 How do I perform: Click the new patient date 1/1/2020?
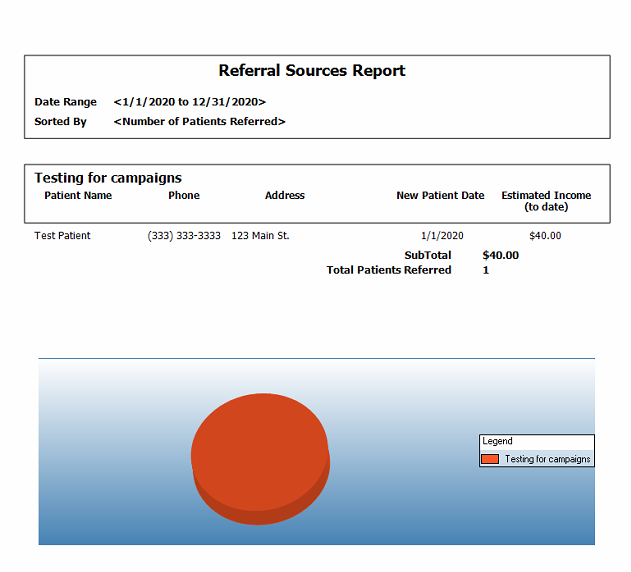pos(442,236)
